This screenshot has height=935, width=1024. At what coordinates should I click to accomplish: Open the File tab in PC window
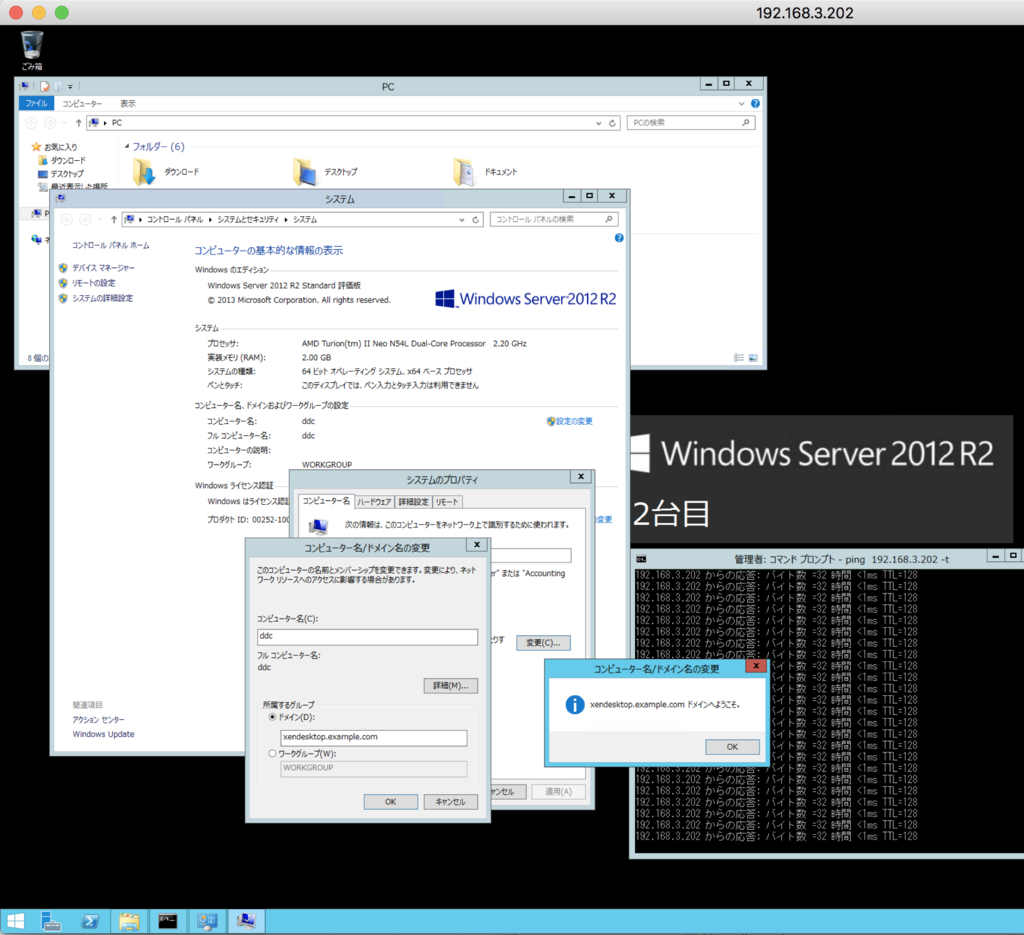tap(37, 103)
